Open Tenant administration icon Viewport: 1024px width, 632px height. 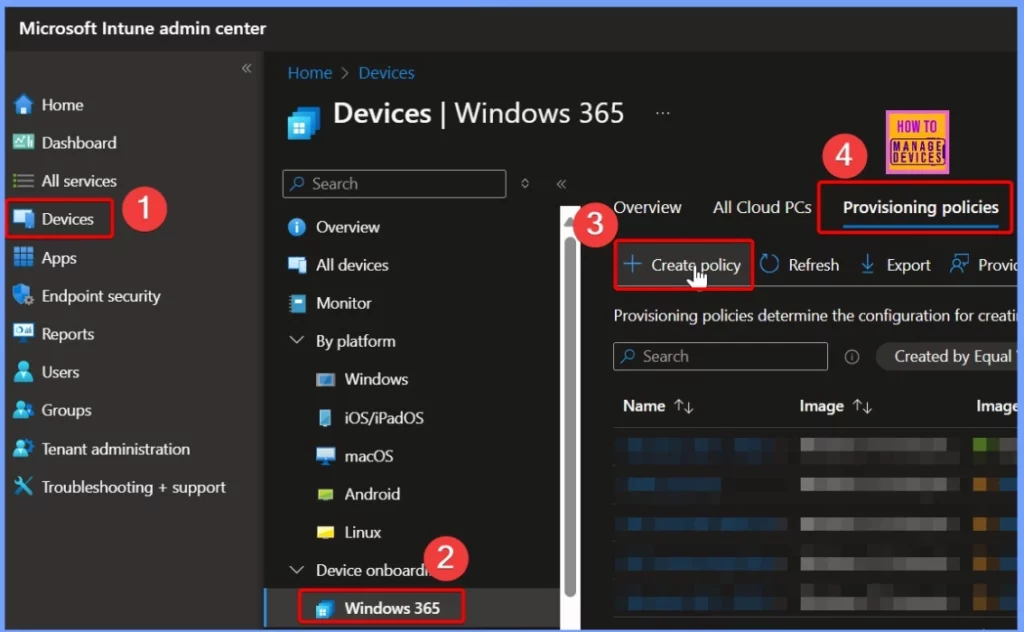tap(24, 449)
